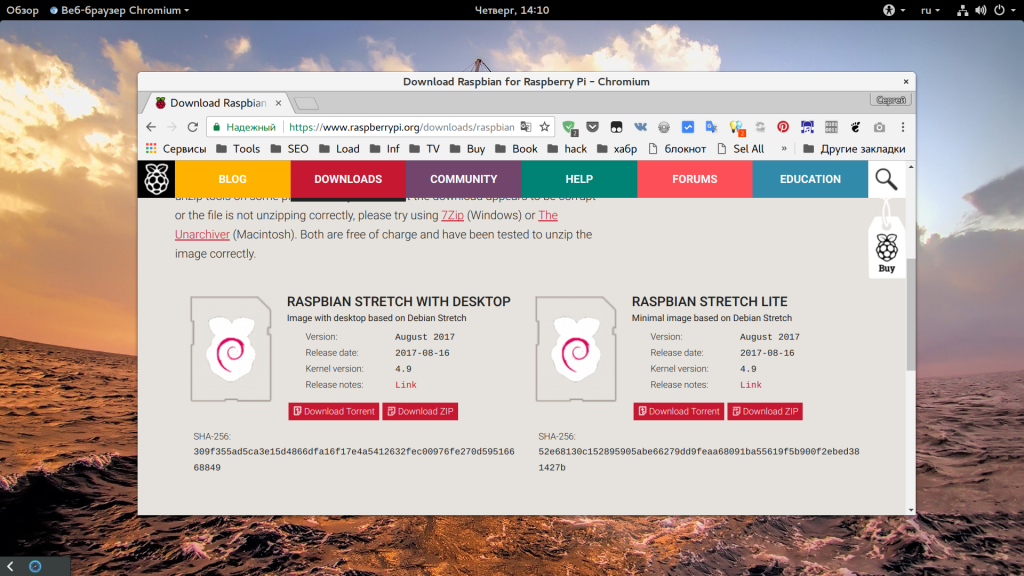1024x576 pixels.
Task: Go to the HELP section
Action: (x=579, y=179)
